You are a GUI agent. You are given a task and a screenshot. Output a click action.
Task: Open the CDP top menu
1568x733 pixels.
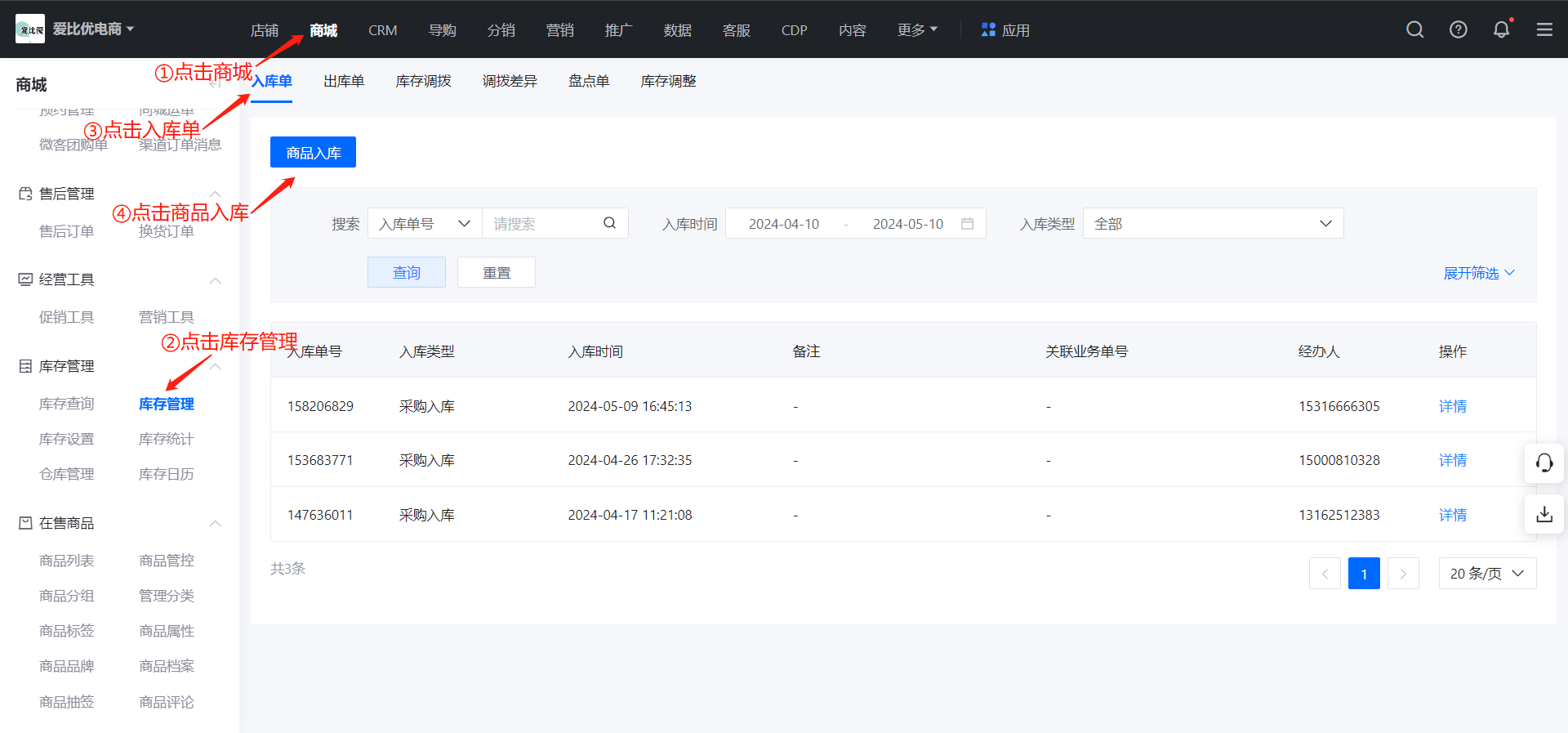pyautogui.click(x=795, y=30)
